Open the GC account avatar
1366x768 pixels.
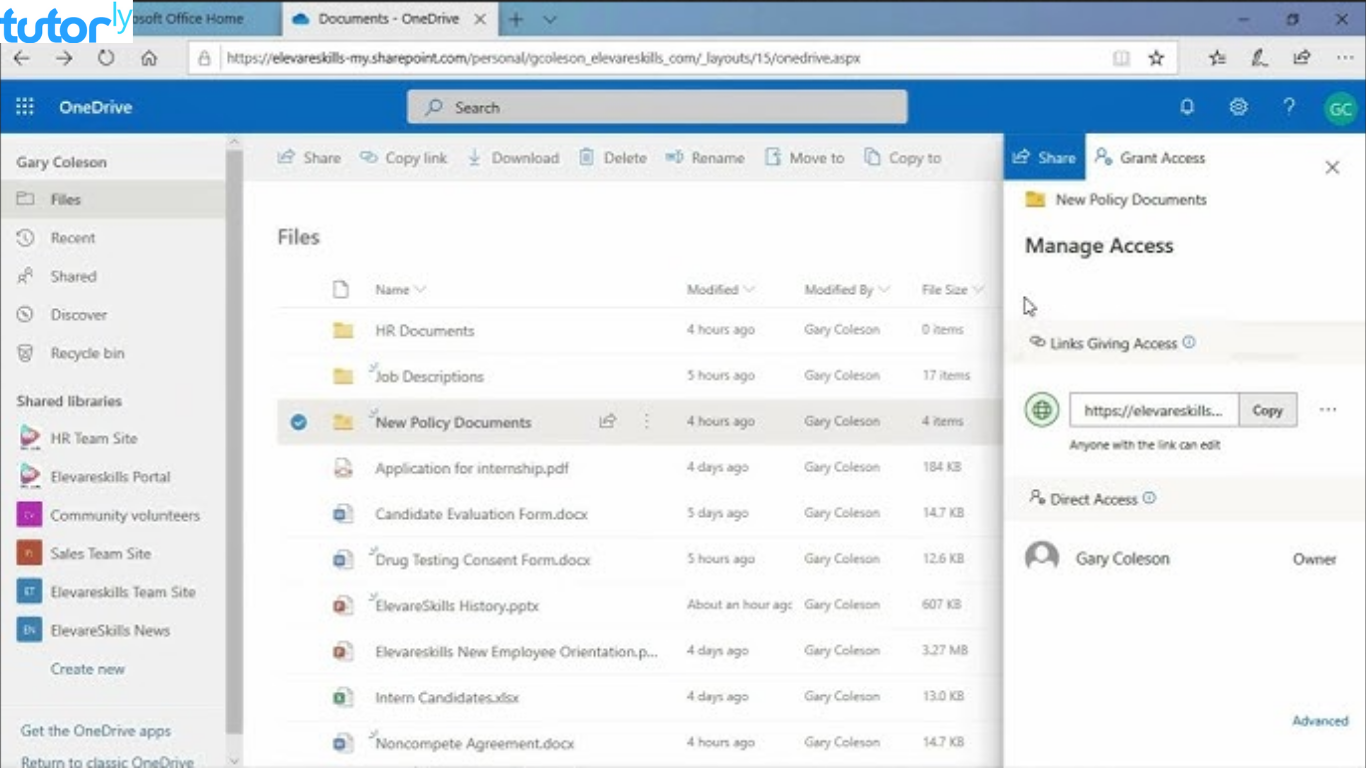(x=1340, y=108)
